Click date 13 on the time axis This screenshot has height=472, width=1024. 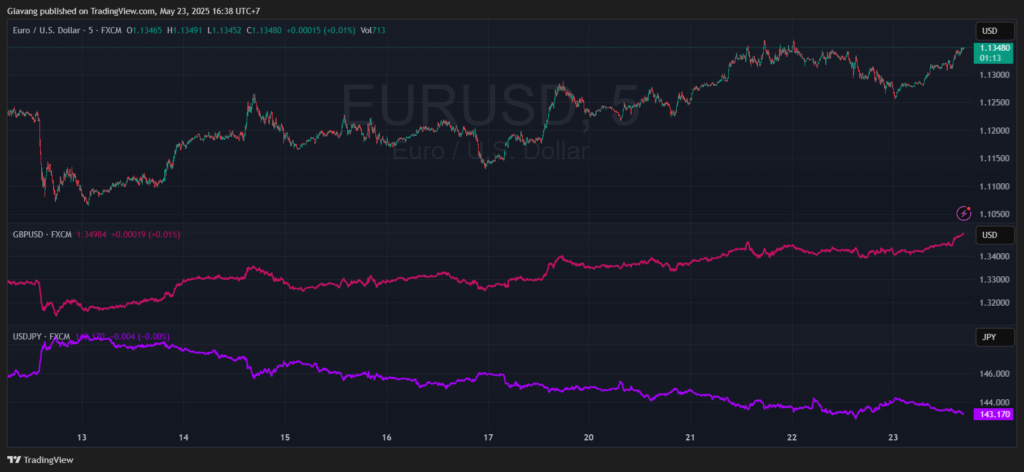pos(83,438)
